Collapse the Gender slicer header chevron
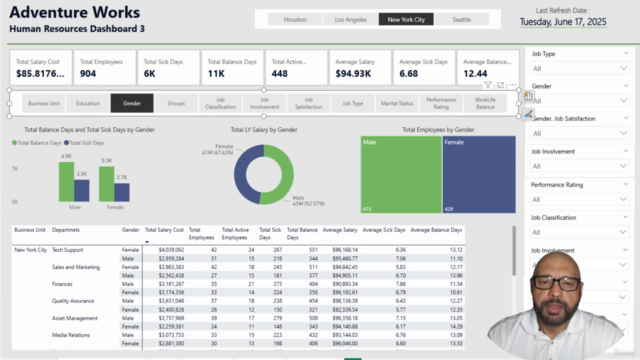This screenshot has height=360, width=640. point(626,85)
